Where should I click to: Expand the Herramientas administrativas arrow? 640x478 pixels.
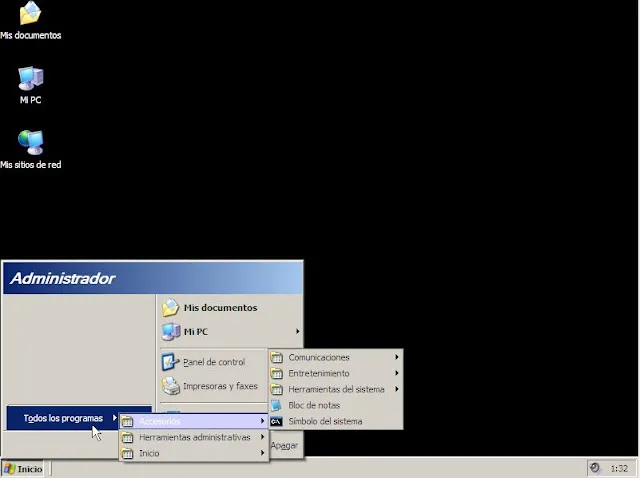pos(262,437)
